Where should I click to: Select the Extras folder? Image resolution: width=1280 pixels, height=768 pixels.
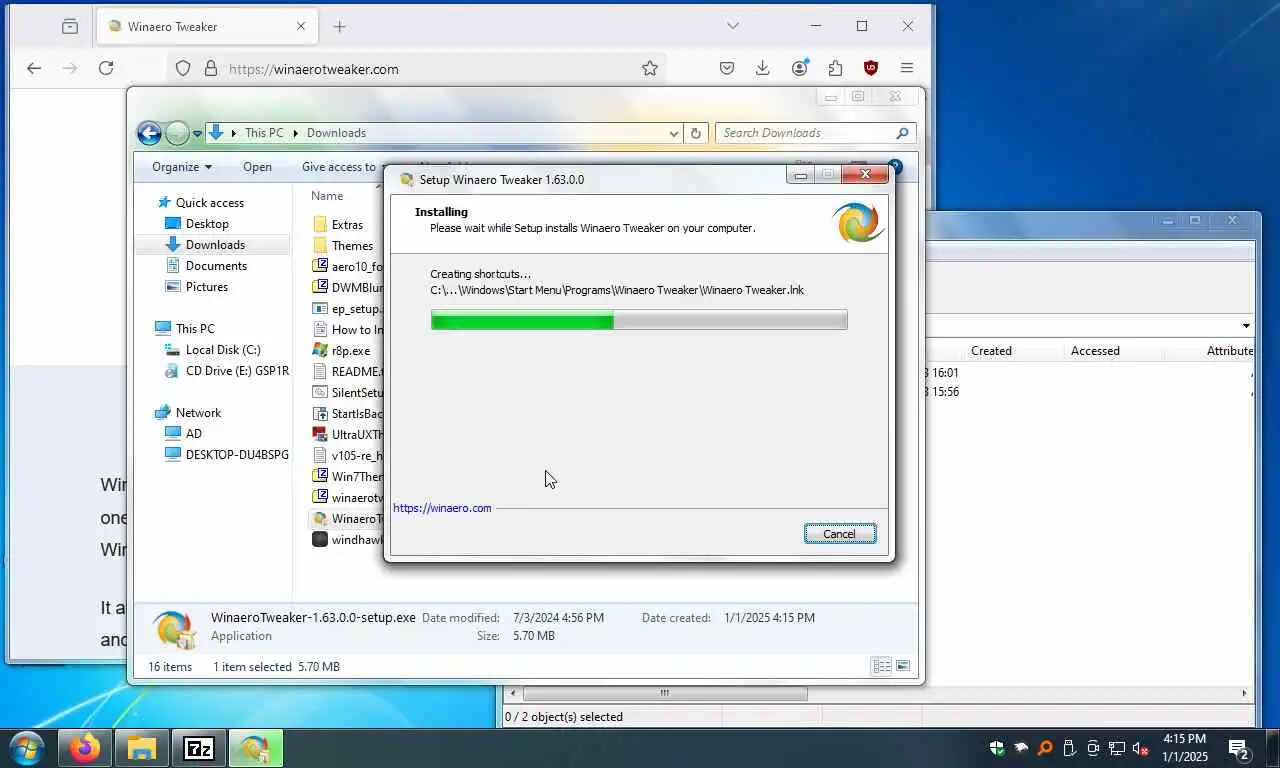[x=347, y=225]
